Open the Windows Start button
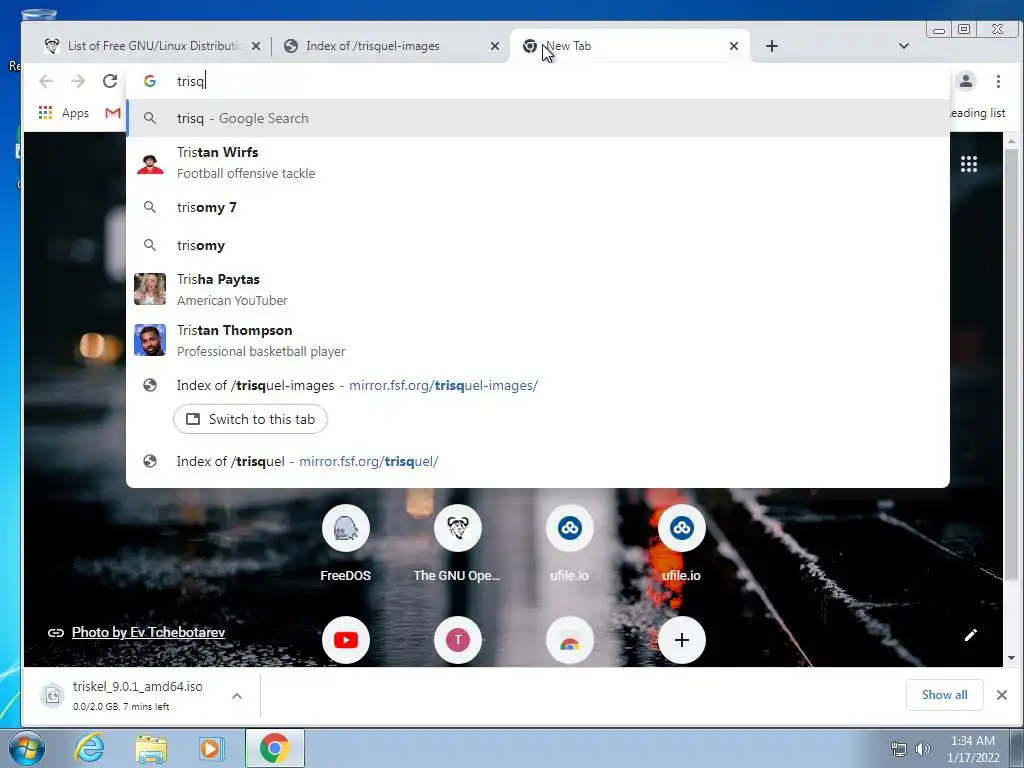 (26, 748)
